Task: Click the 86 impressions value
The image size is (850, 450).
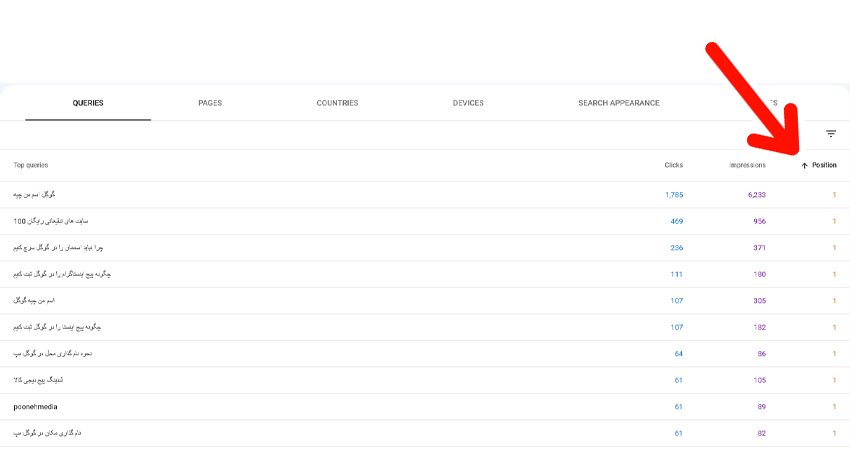Action: (x=762, y=353)
